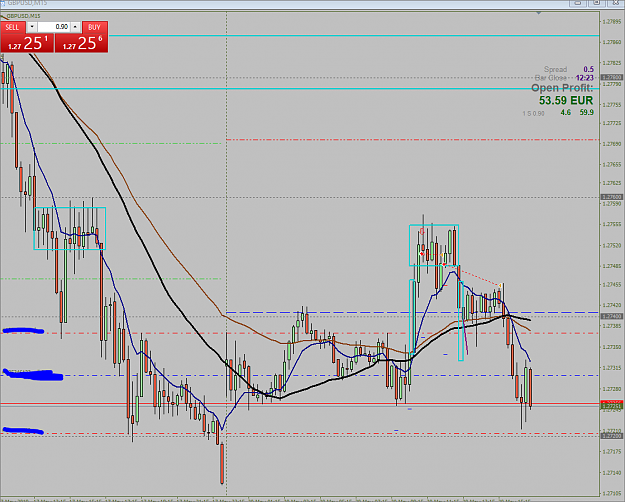Screen dimensions: 625x502
Task: Click the 1.27 25¹ sell price tile
Action: point(27,43)
